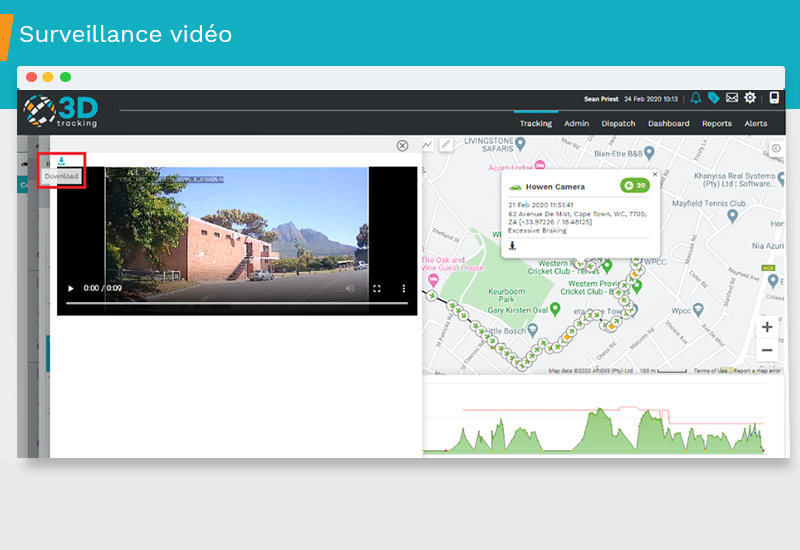The height and width of the screenshot is (550, 800).
Task: Zoom out on the map
Action: (x=767, y=350)
